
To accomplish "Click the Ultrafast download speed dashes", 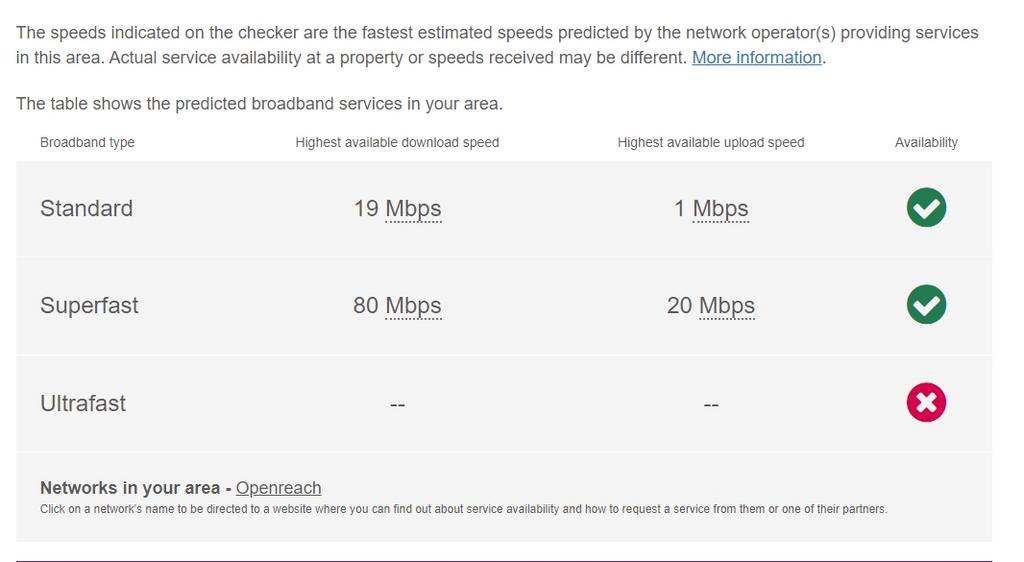I will coord(397,405).
